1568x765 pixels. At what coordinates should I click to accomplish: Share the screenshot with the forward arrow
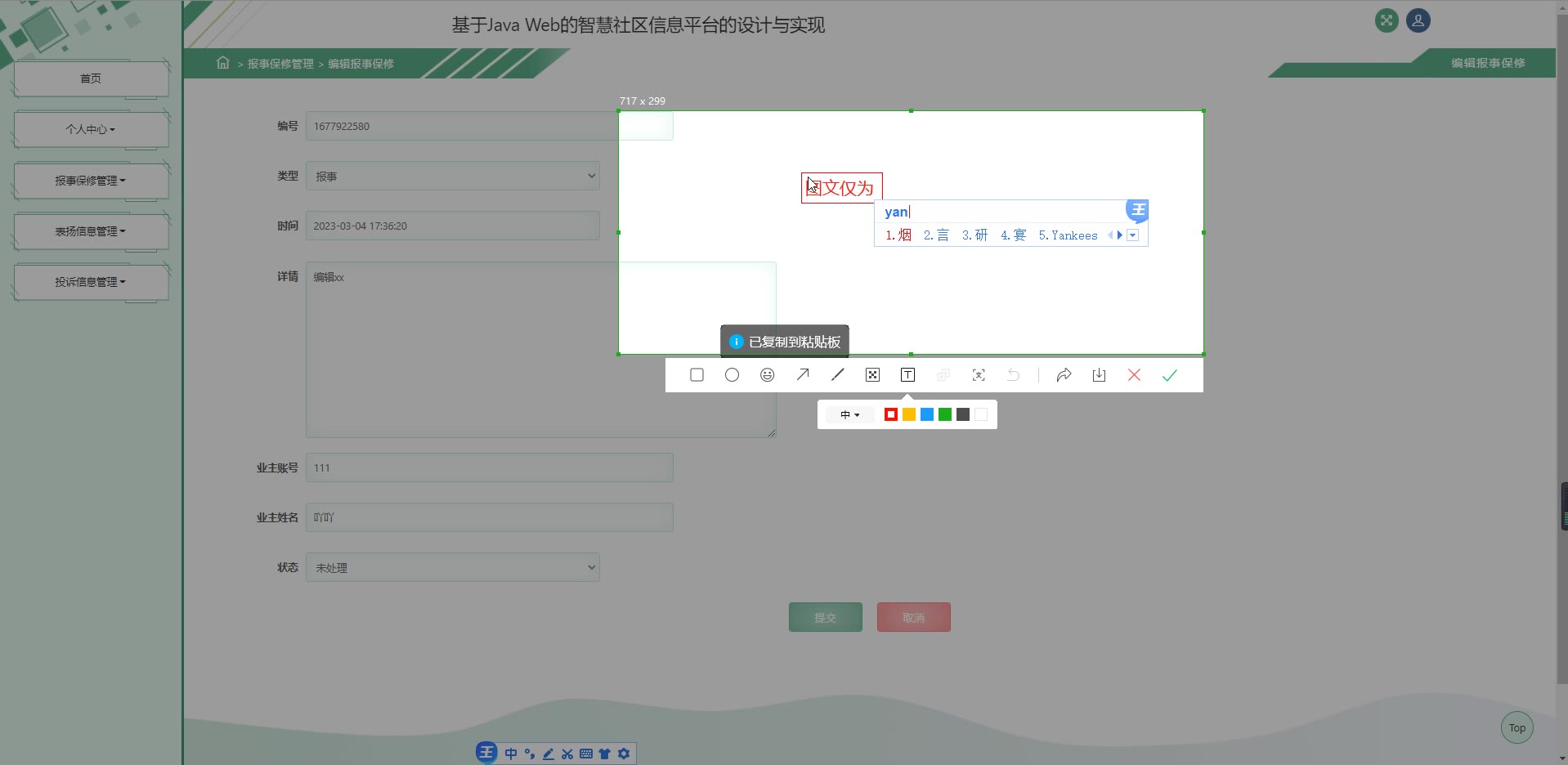tap(1064, 375)
